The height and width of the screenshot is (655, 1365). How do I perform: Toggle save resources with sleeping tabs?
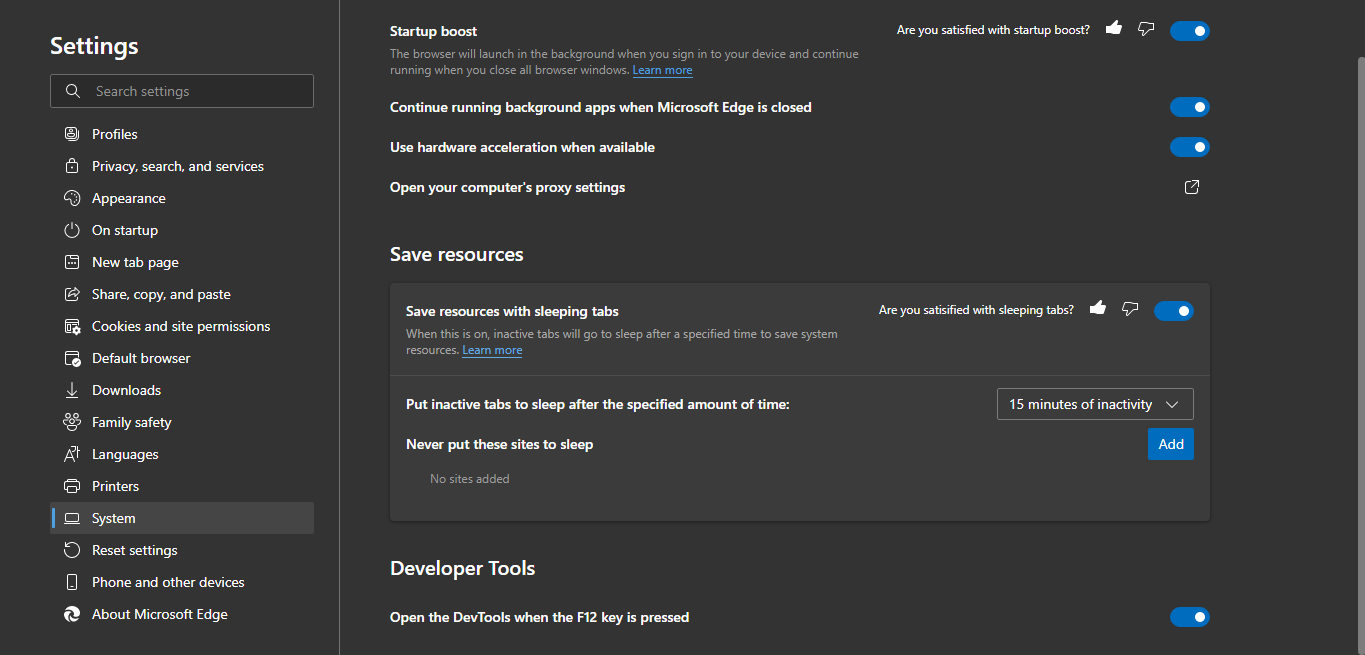coord(1173,310)
